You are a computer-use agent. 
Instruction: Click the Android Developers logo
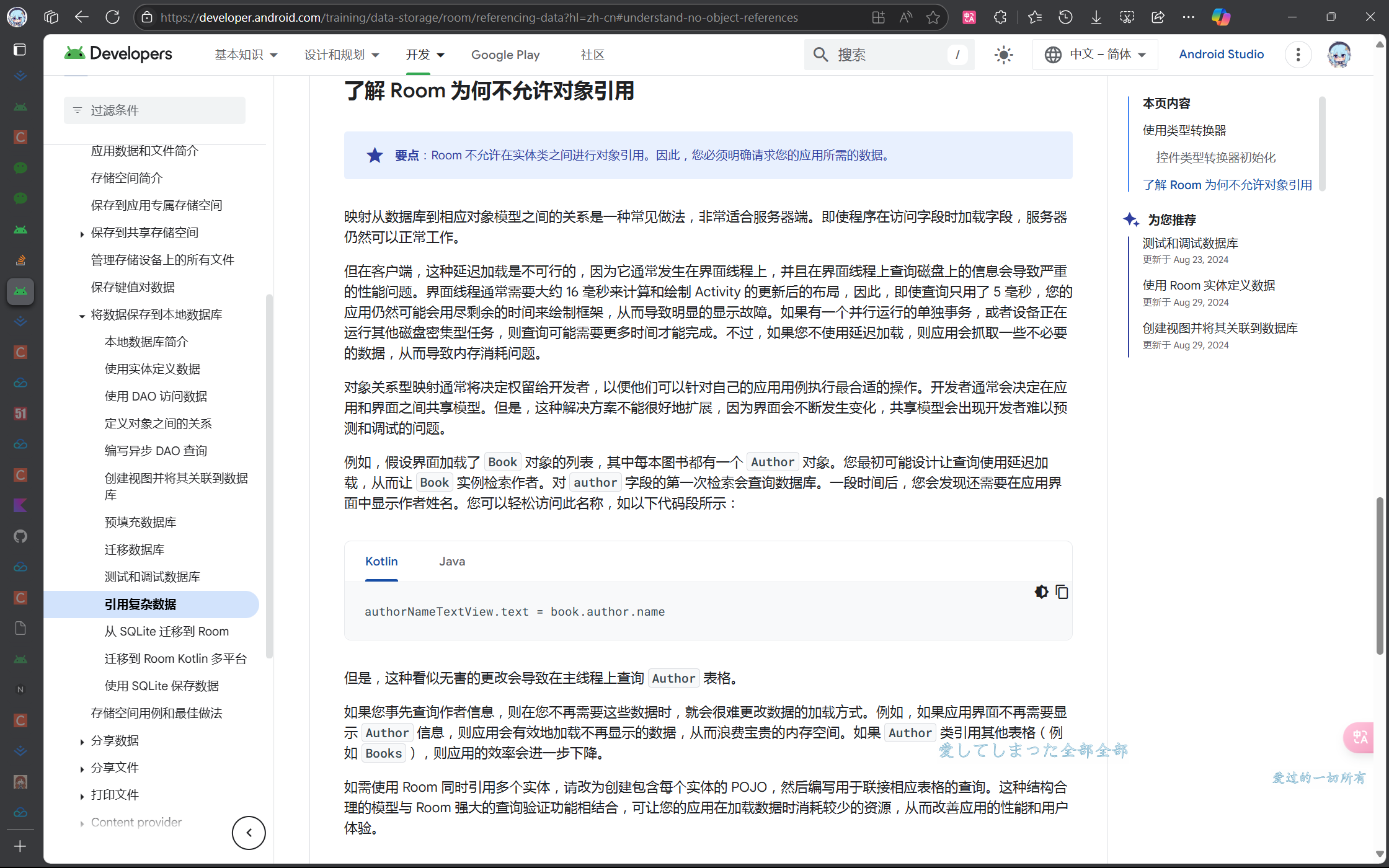(118, 55)
